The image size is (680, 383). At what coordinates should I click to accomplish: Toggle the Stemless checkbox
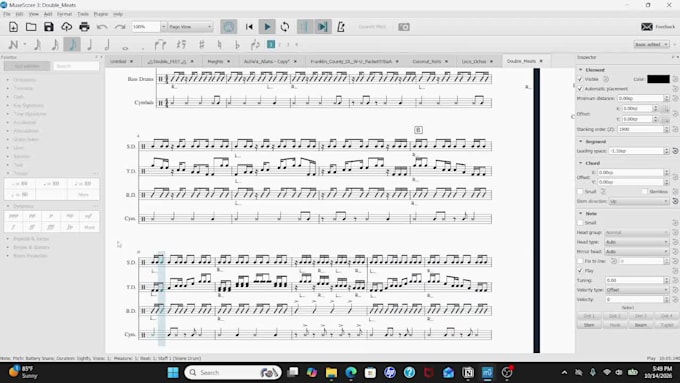pos(645,191)
